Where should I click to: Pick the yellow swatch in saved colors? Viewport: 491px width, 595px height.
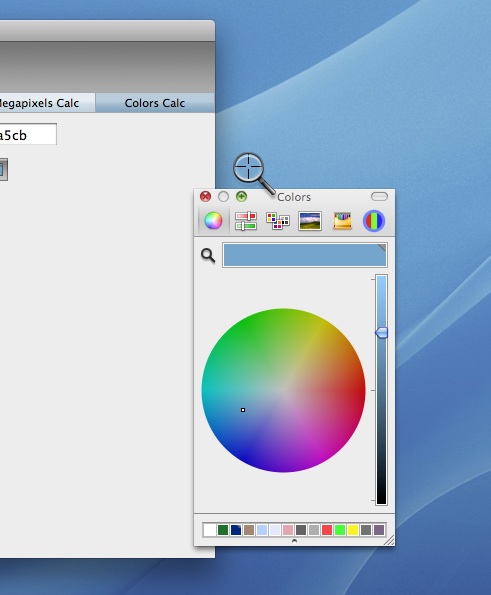pyautogui.click(x=353, y=530)
